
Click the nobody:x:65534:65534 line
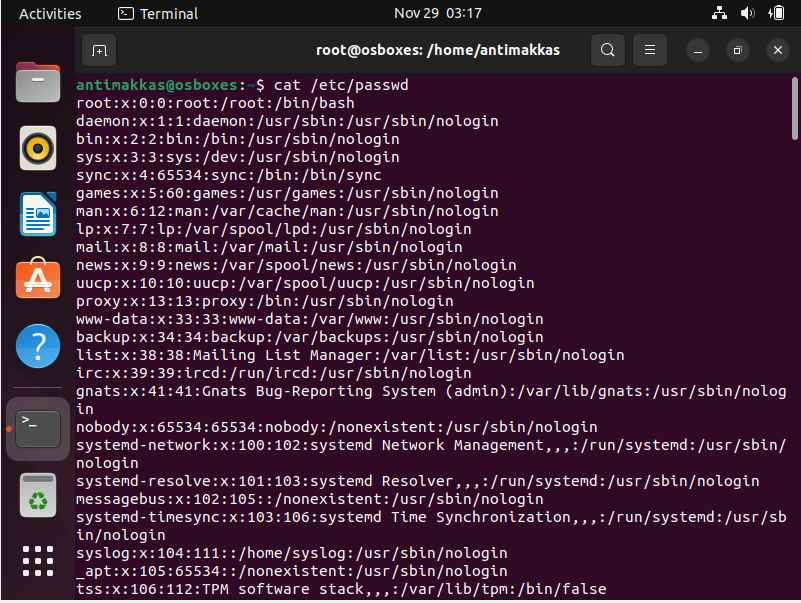pyautogui.click(x=337, y=427)
